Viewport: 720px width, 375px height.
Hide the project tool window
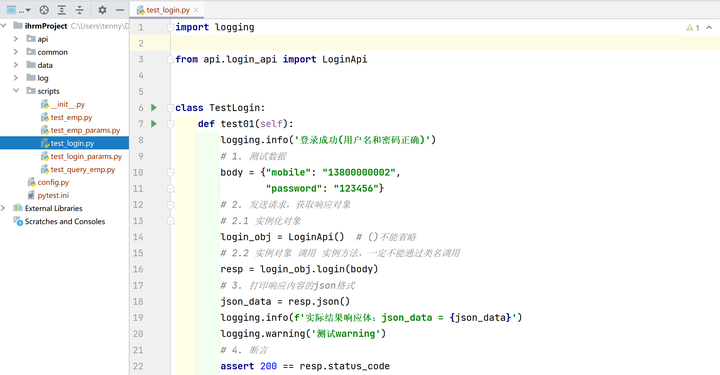click(120, 10)
